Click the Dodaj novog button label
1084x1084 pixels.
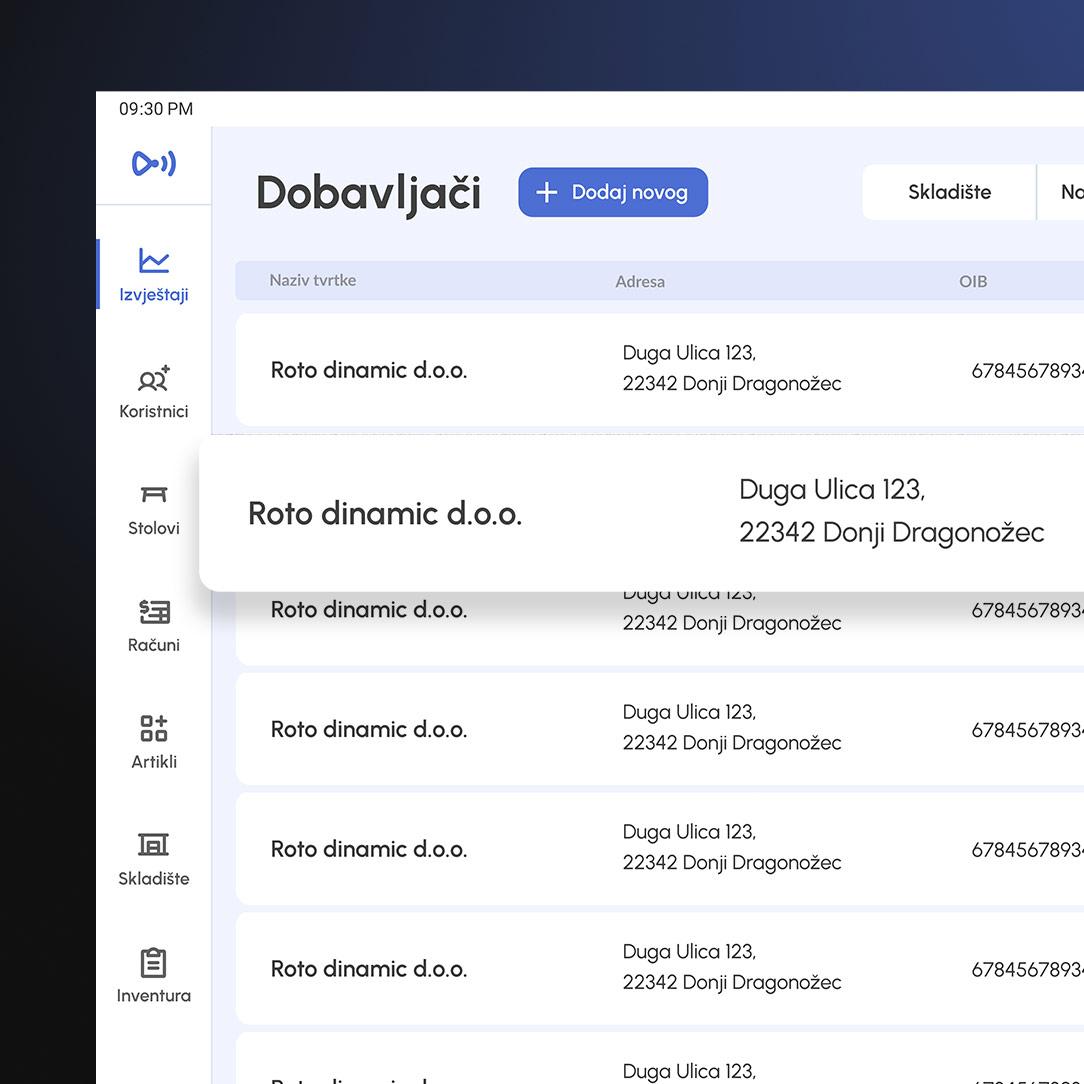point(629,192)
